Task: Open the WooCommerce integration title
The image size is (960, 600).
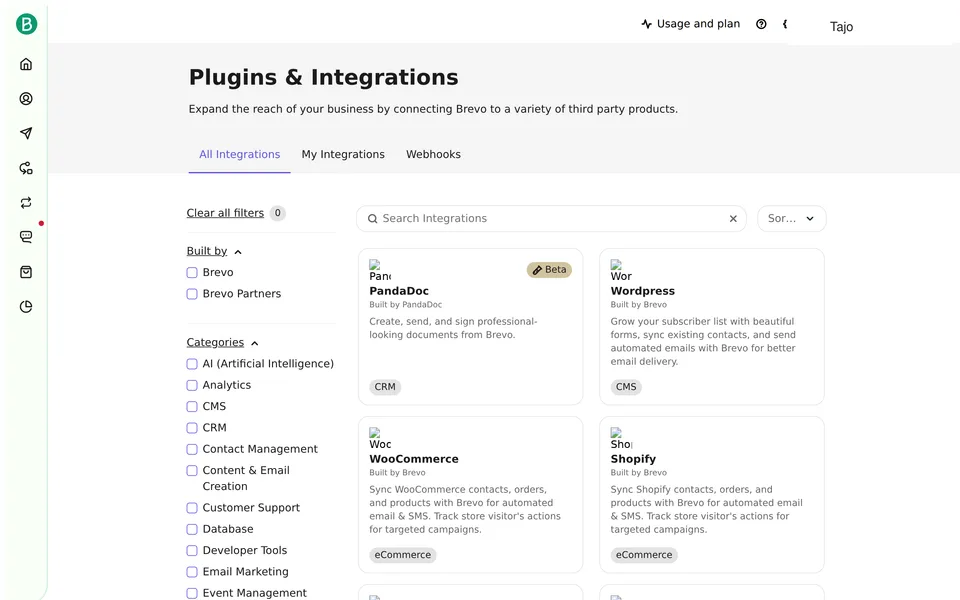Action: coord(414,459)
